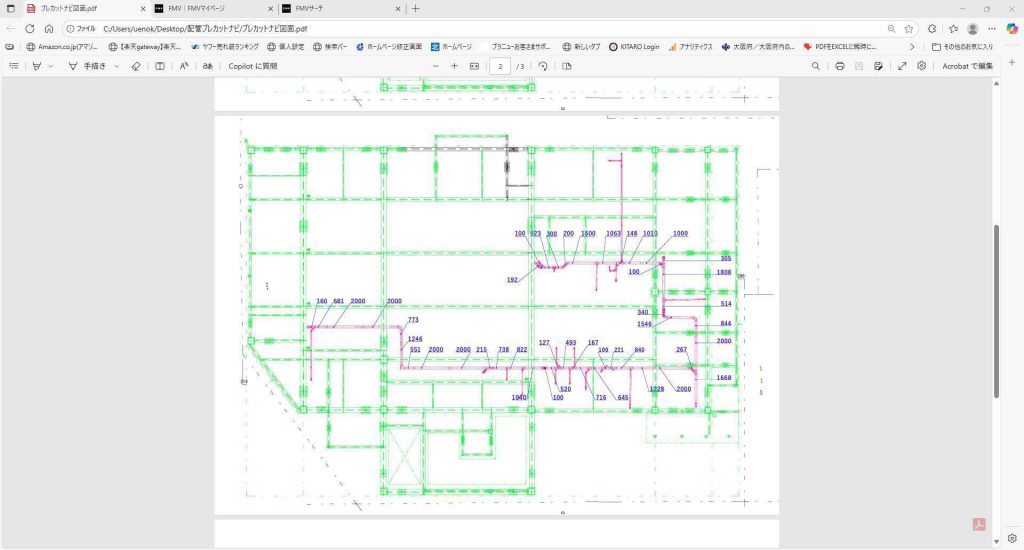Open その他のお気に入り folder
The width and height of the screenshot is (1024, 550).
963,47
